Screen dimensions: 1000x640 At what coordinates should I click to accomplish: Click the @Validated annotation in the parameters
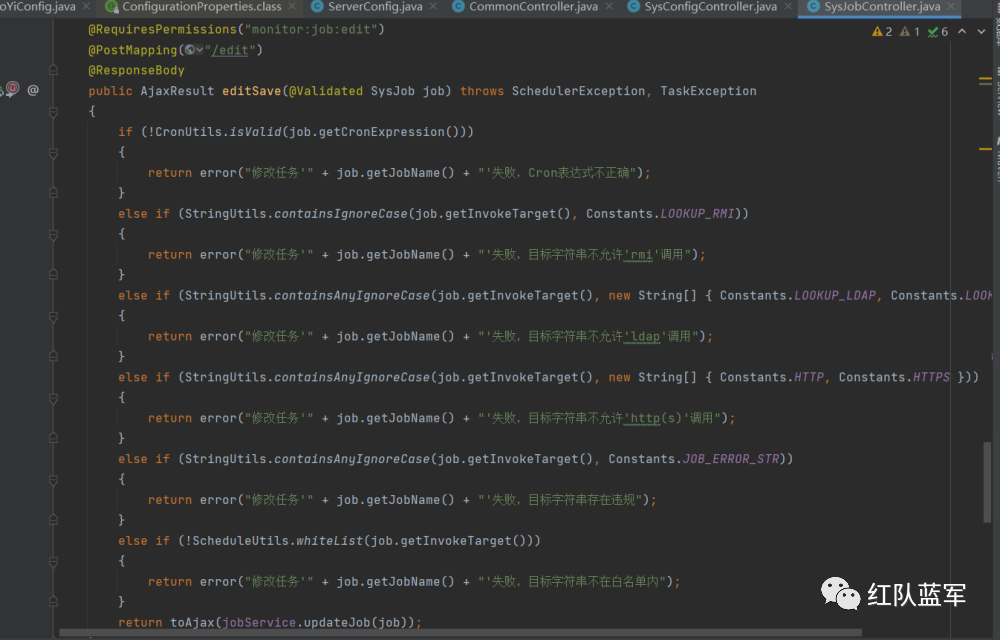coord(326,91)
